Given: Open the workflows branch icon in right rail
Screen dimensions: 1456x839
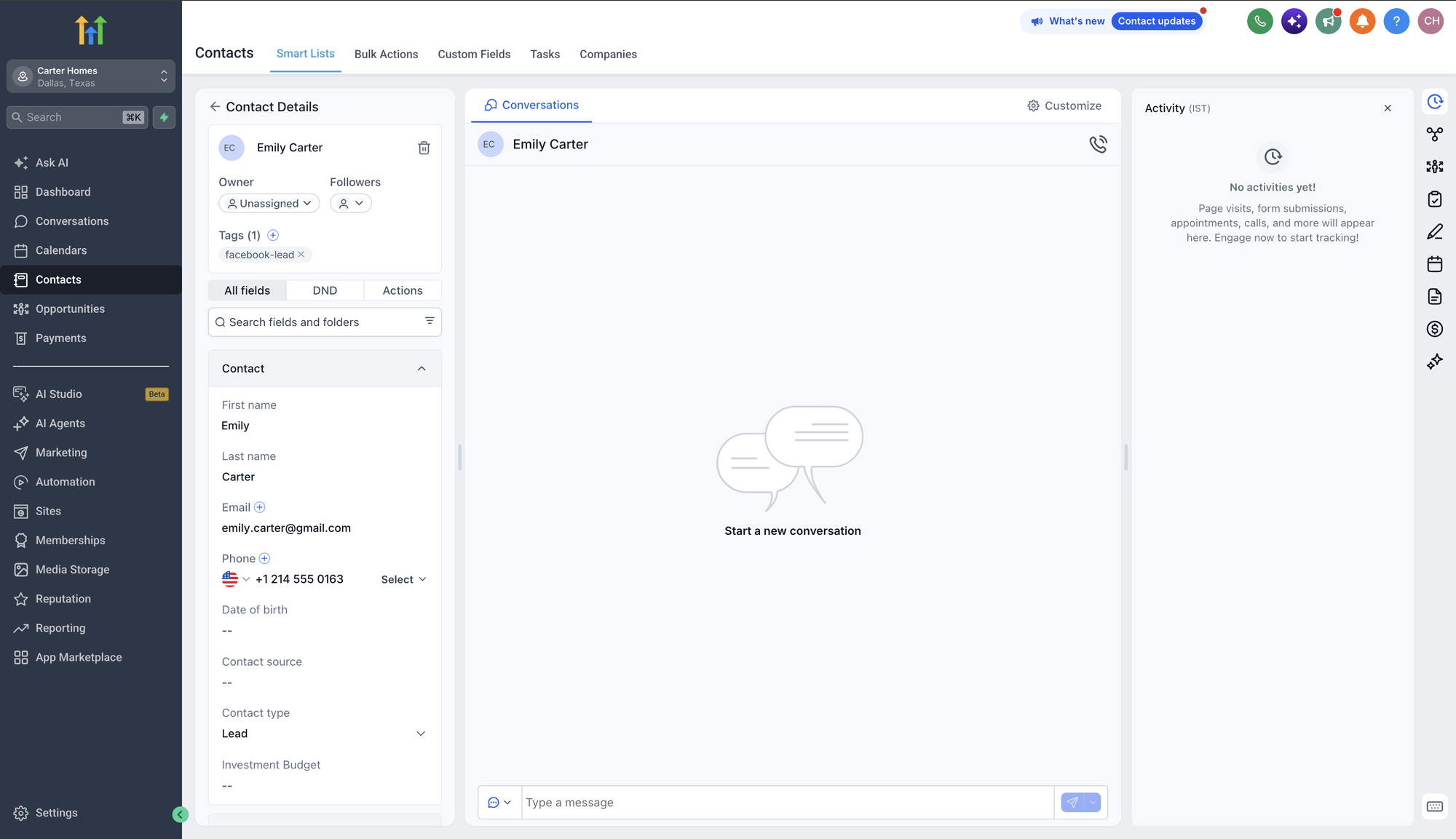Looking at the screenshot, I should click(x=1435, y=134).
